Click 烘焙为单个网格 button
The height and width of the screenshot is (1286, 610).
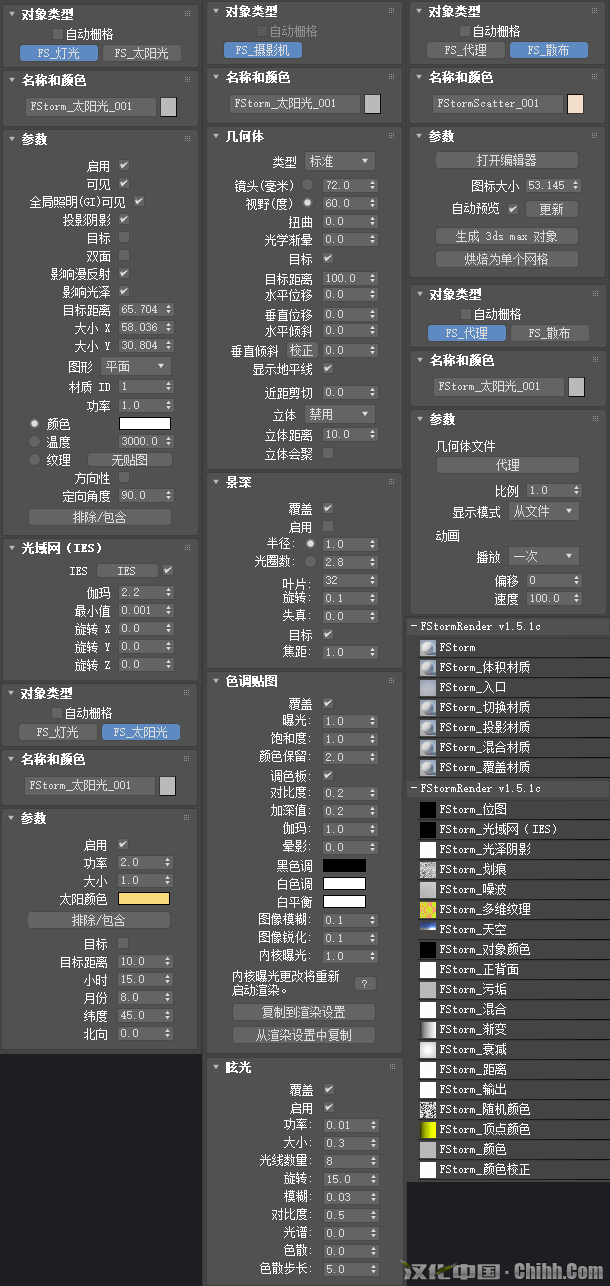(x=507, y=259)
